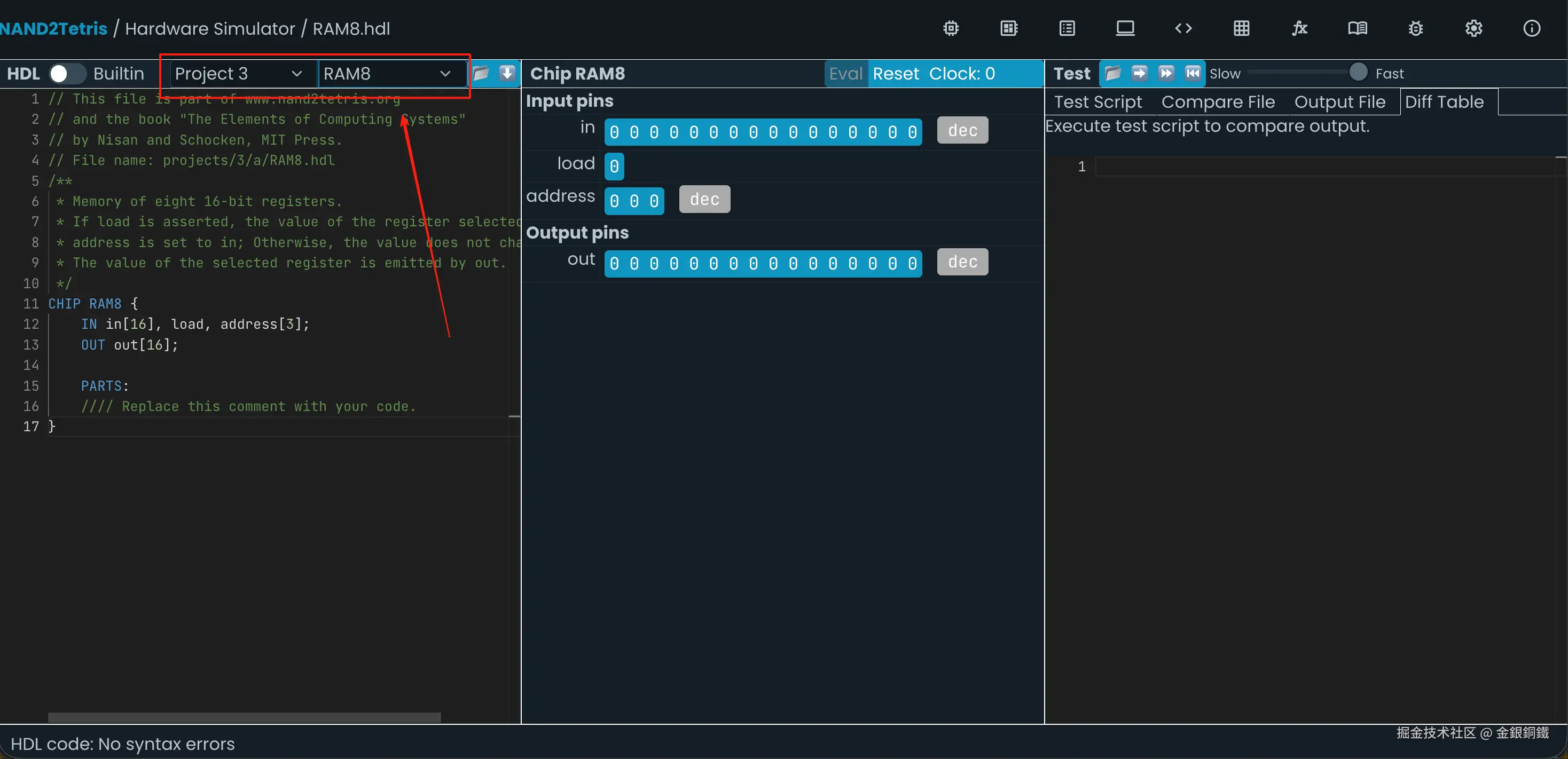Click the Reset button for chip
The width and height of the screenshot is (1568, 759).
(896, 74)
